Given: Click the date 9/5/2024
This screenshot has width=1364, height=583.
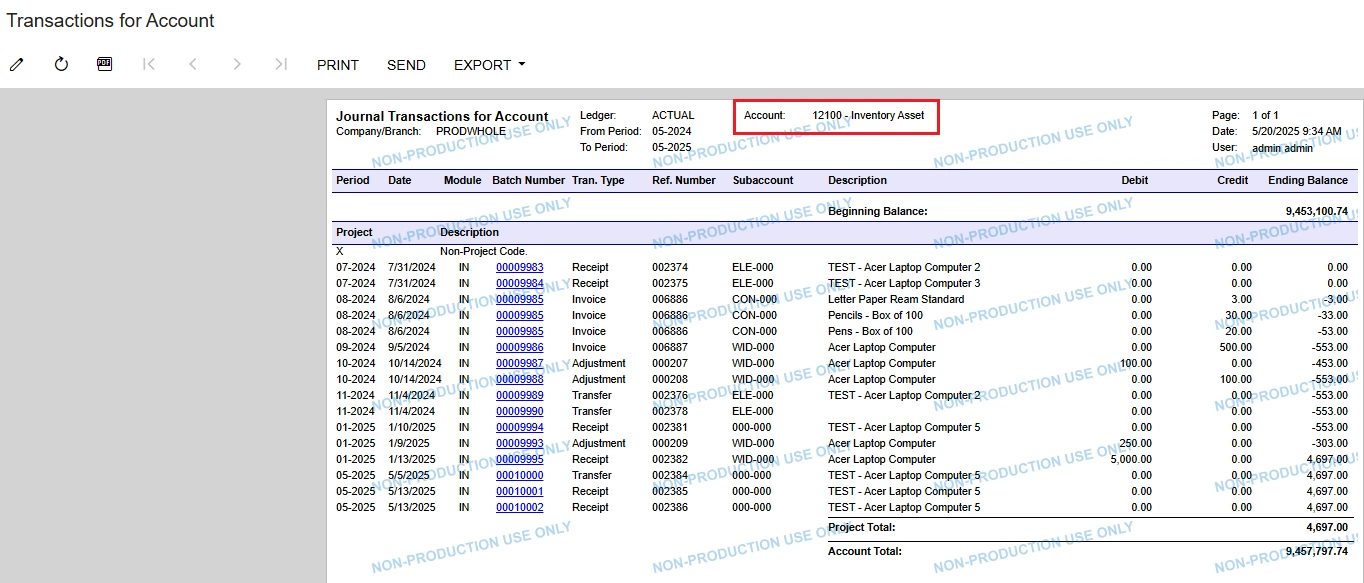Looking at the screenshot, I should tap(409, 347).
